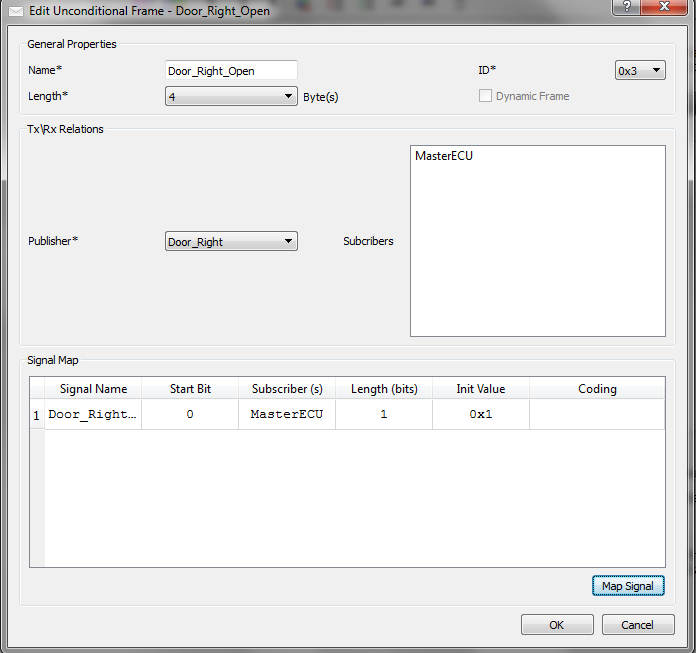Open the Publisher dropdown Door_Right
The image size is (696, 653).
tap(231, 241)
